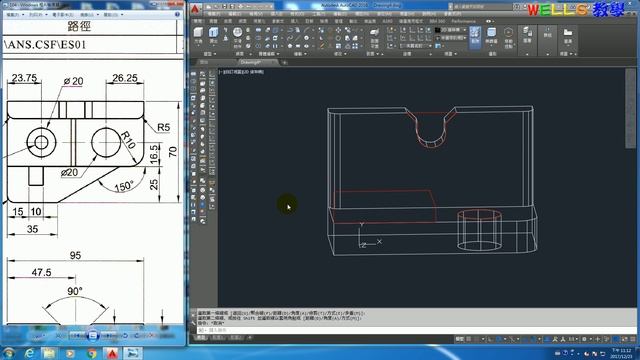Image resolution: width=640 pixels, height=360 pixels.
Task: Open the Layers (圖層) panel button
Action: [527, 35]
